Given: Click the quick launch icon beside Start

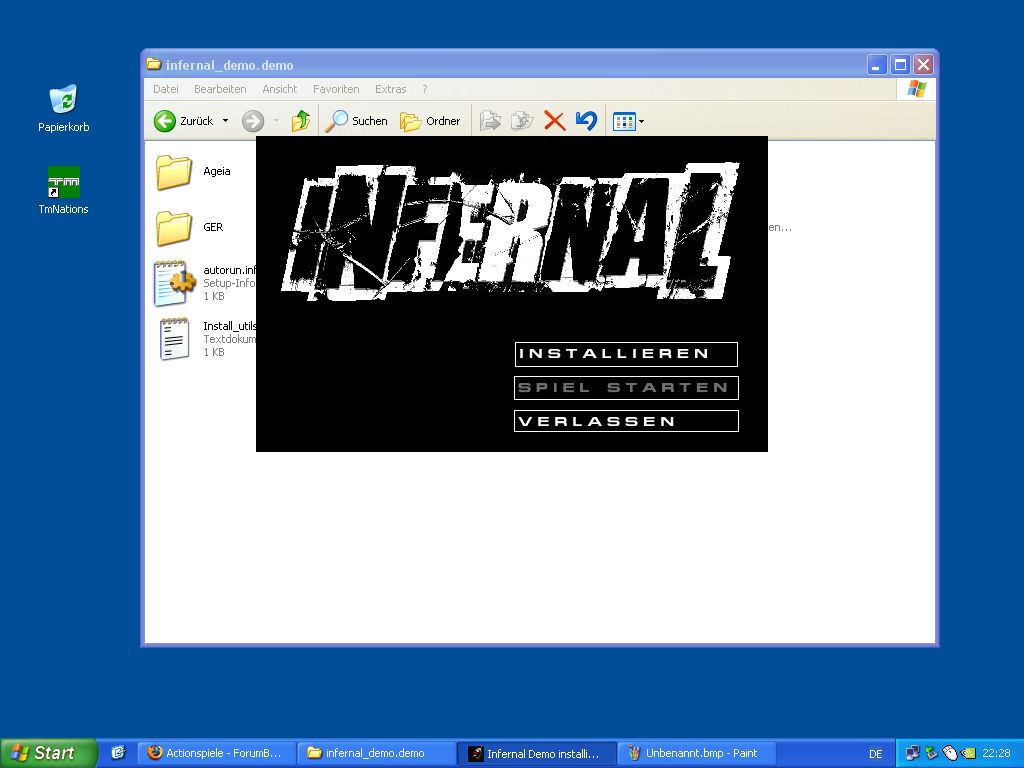Looking at the screenshot, I should tap(118, 753).
